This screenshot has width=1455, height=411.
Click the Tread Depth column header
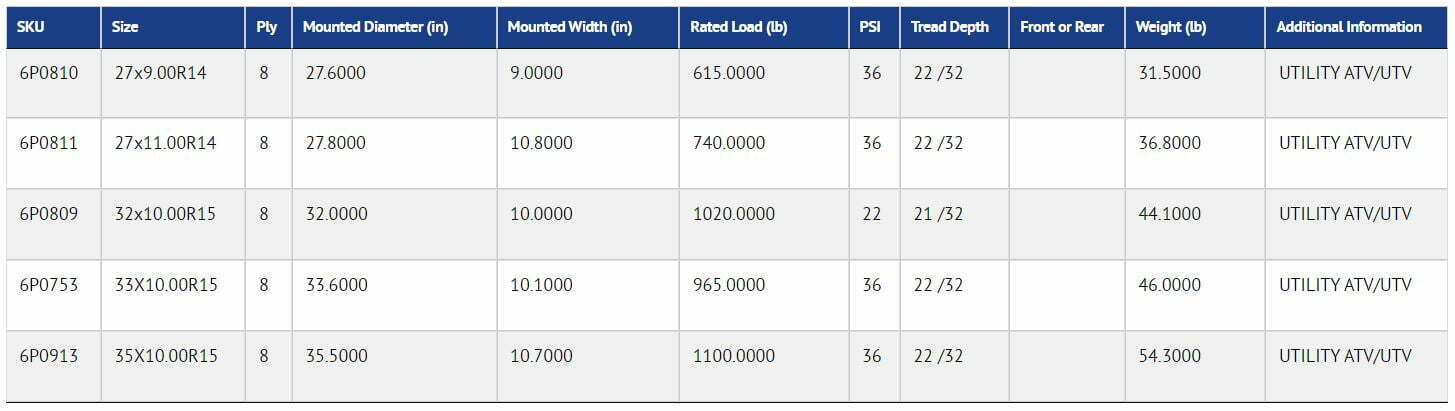[949, 27]
